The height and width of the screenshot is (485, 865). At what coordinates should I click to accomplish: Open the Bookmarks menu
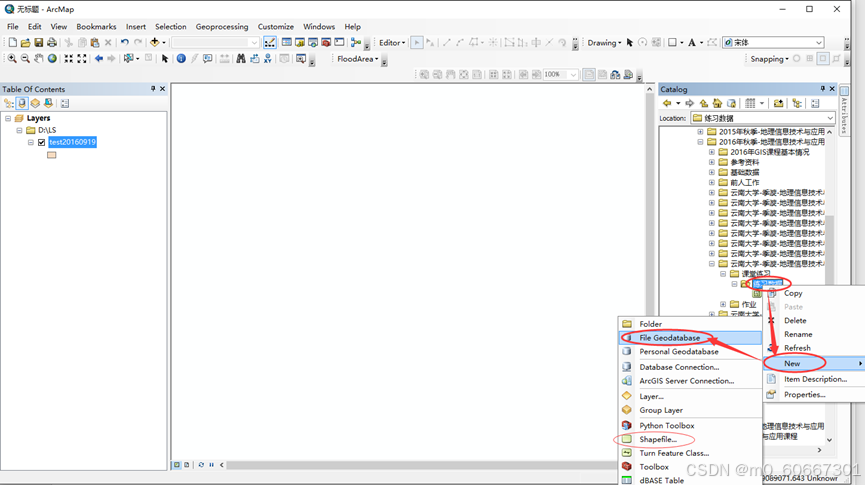click(96, 26)
